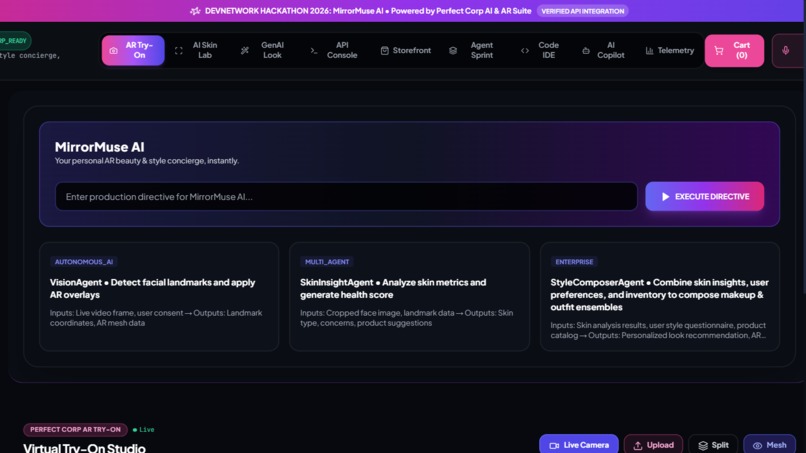Click the PERFECT CORP AR TRY-ON badge
The width and height of the screenshot is (806, 453).
[x=75, y=429]
